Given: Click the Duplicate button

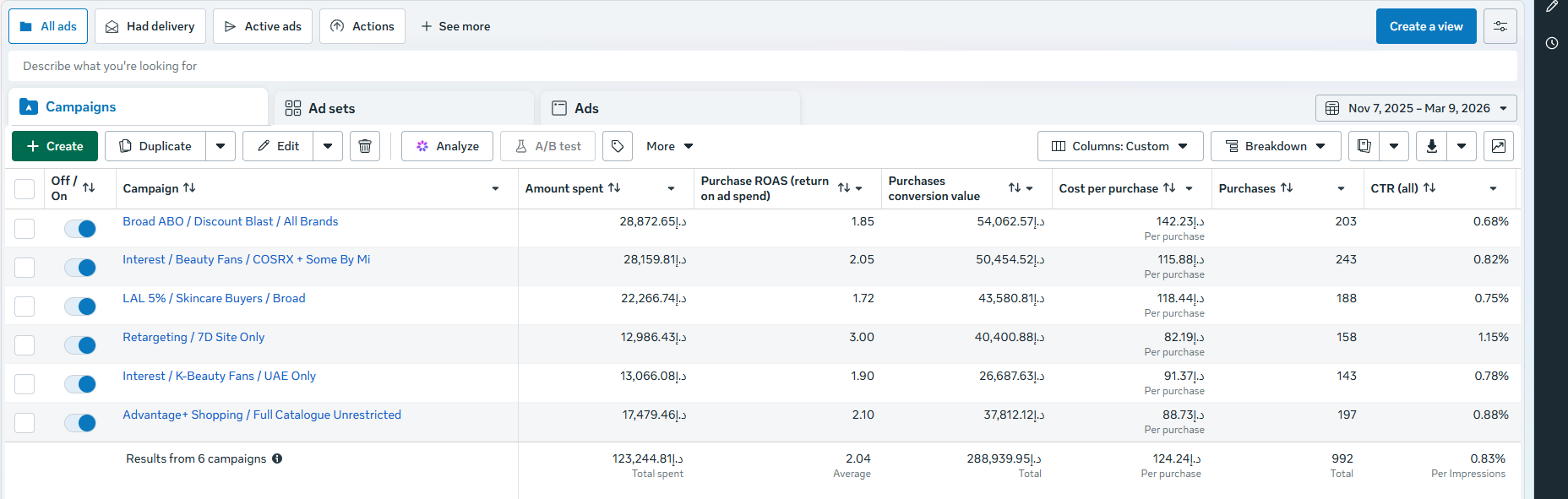Looking at the screenshot, I should (155, 146).
